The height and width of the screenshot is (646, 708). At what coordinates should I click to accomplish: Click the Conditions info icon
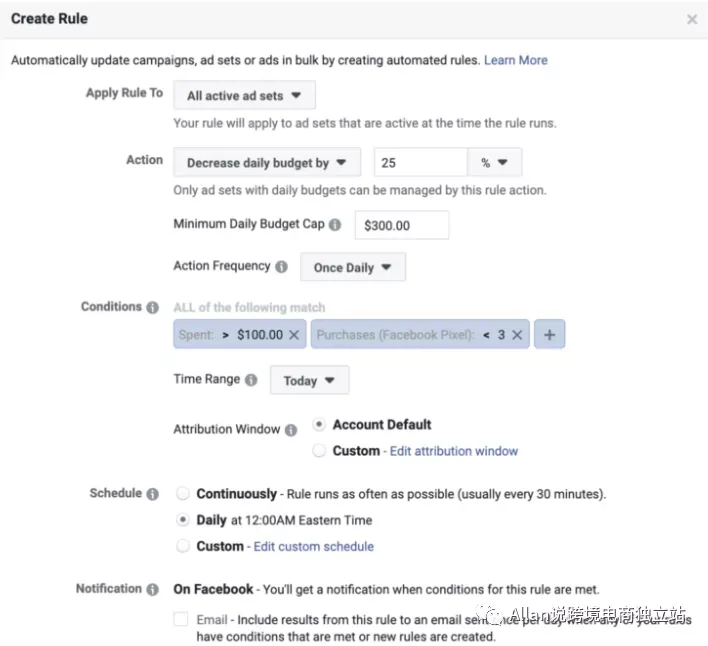(x=153, y=307)
